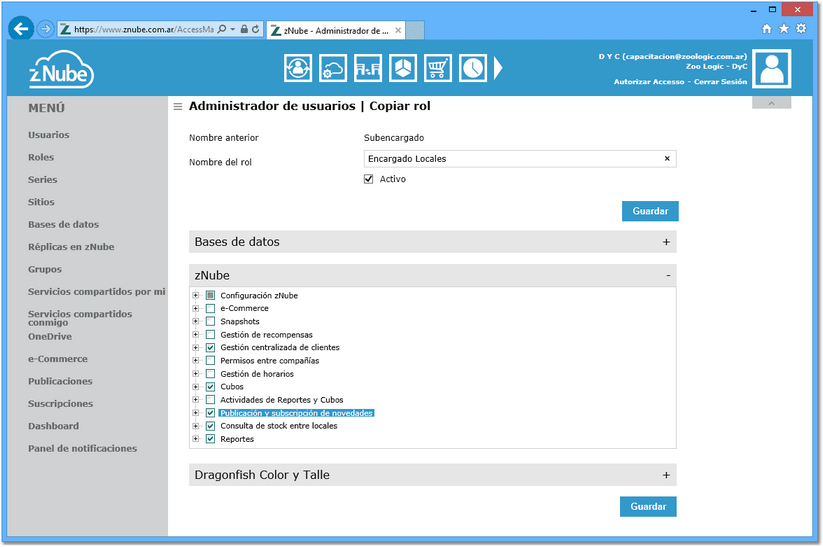Open the stores icon in header
The image size is (823, 547).
pyautogui.click(x=368, y=68)
